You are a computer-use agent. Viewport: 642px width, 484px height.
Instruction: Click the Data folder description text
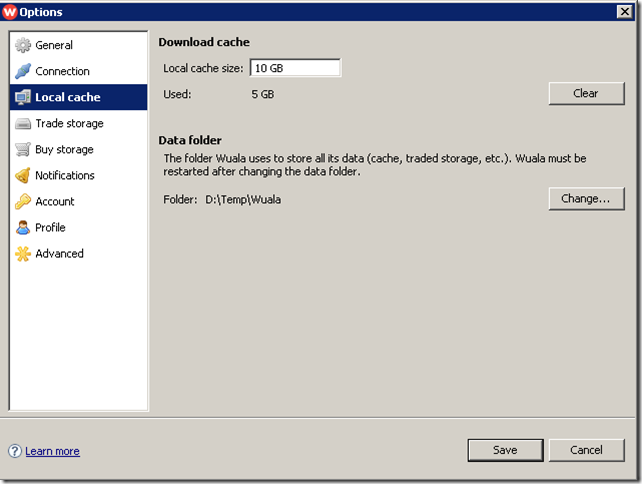point(375,165)
